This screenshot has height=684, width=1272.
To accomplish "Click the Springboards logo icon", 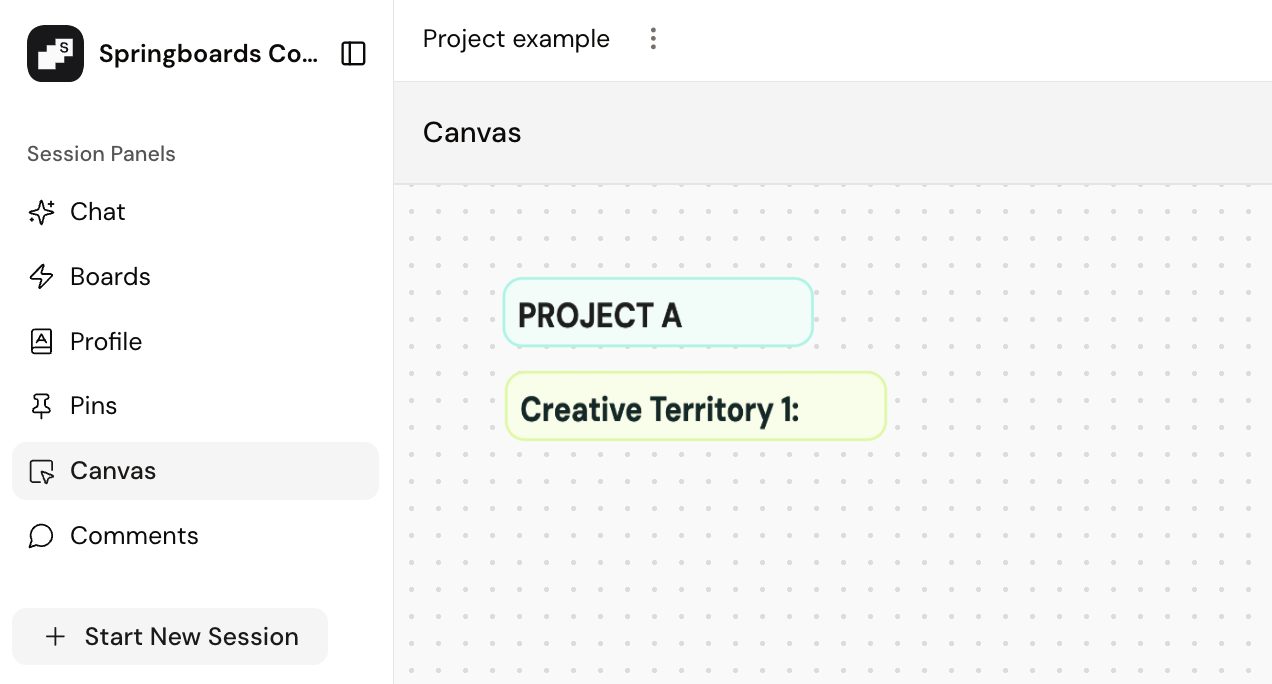I will click(55, 53).
